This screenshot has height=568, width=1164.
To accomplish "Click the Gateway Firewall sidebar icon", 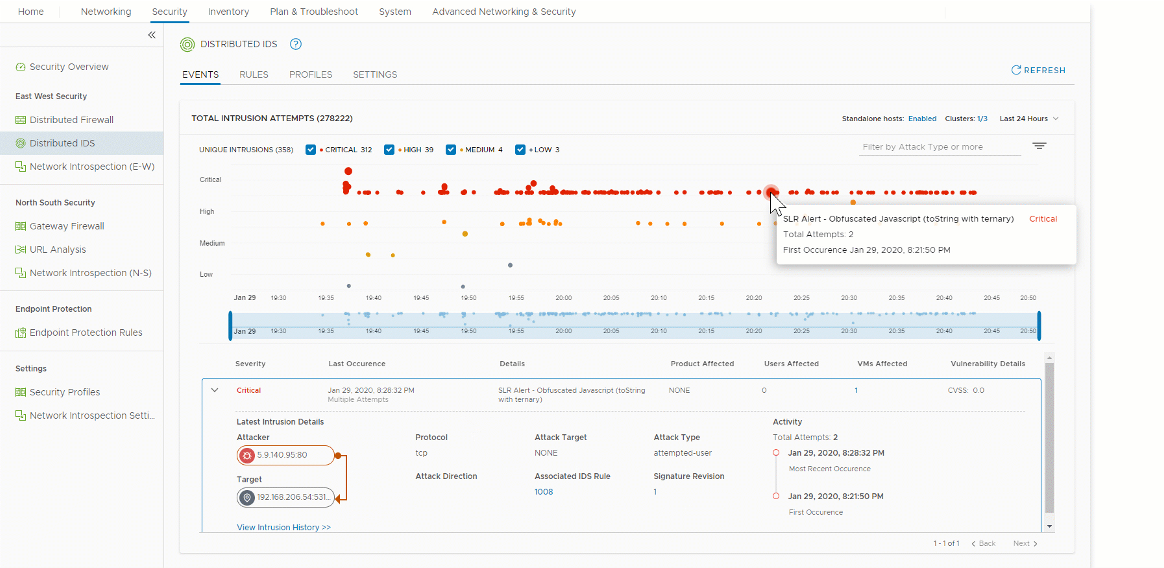I will [x=21, y=226].
